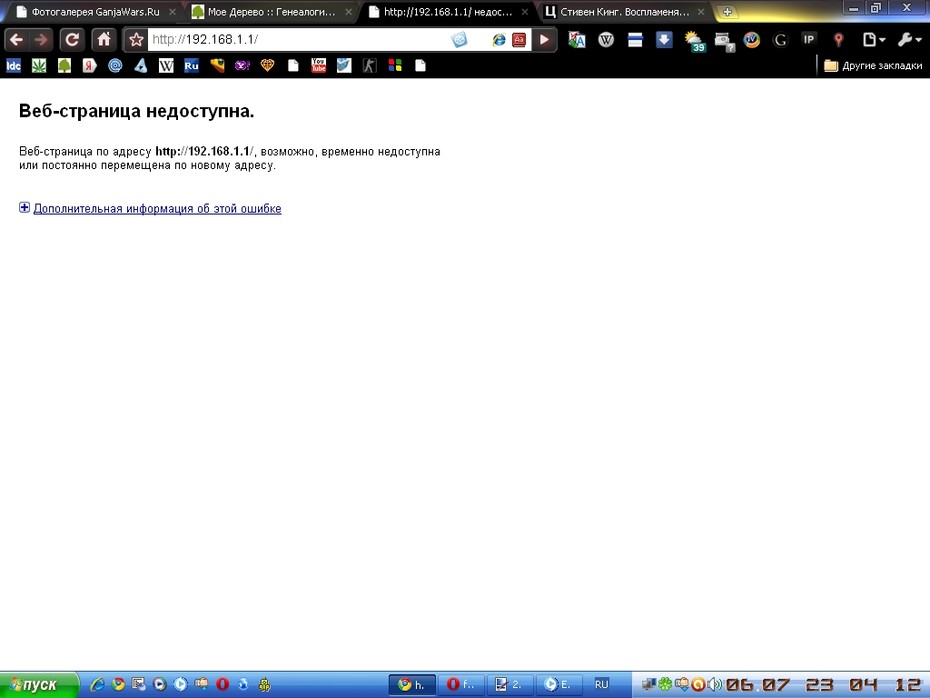Open the page menu dropdown

(874, 40)
